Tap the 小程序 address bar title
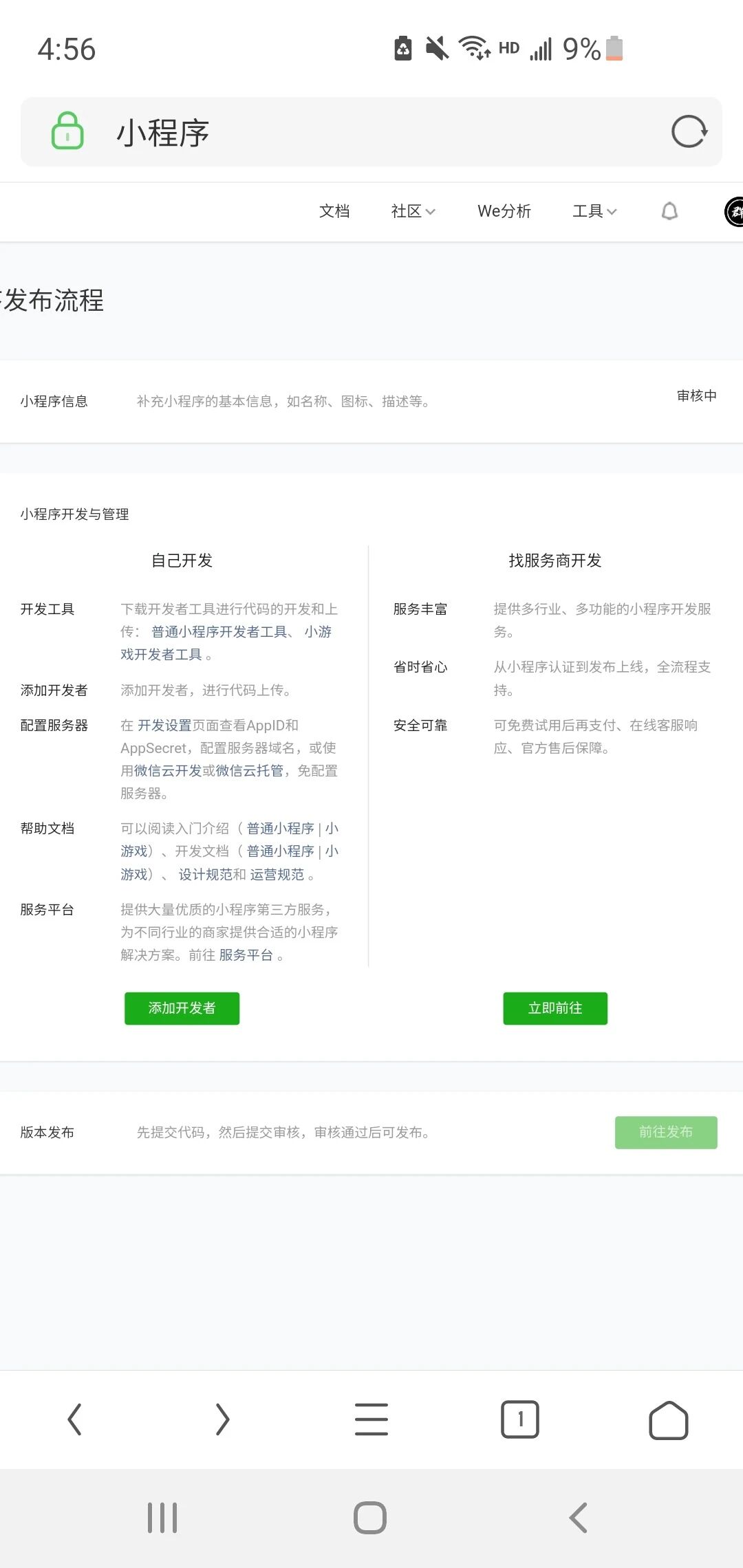 pyautogui.click(x=163, y=132)
